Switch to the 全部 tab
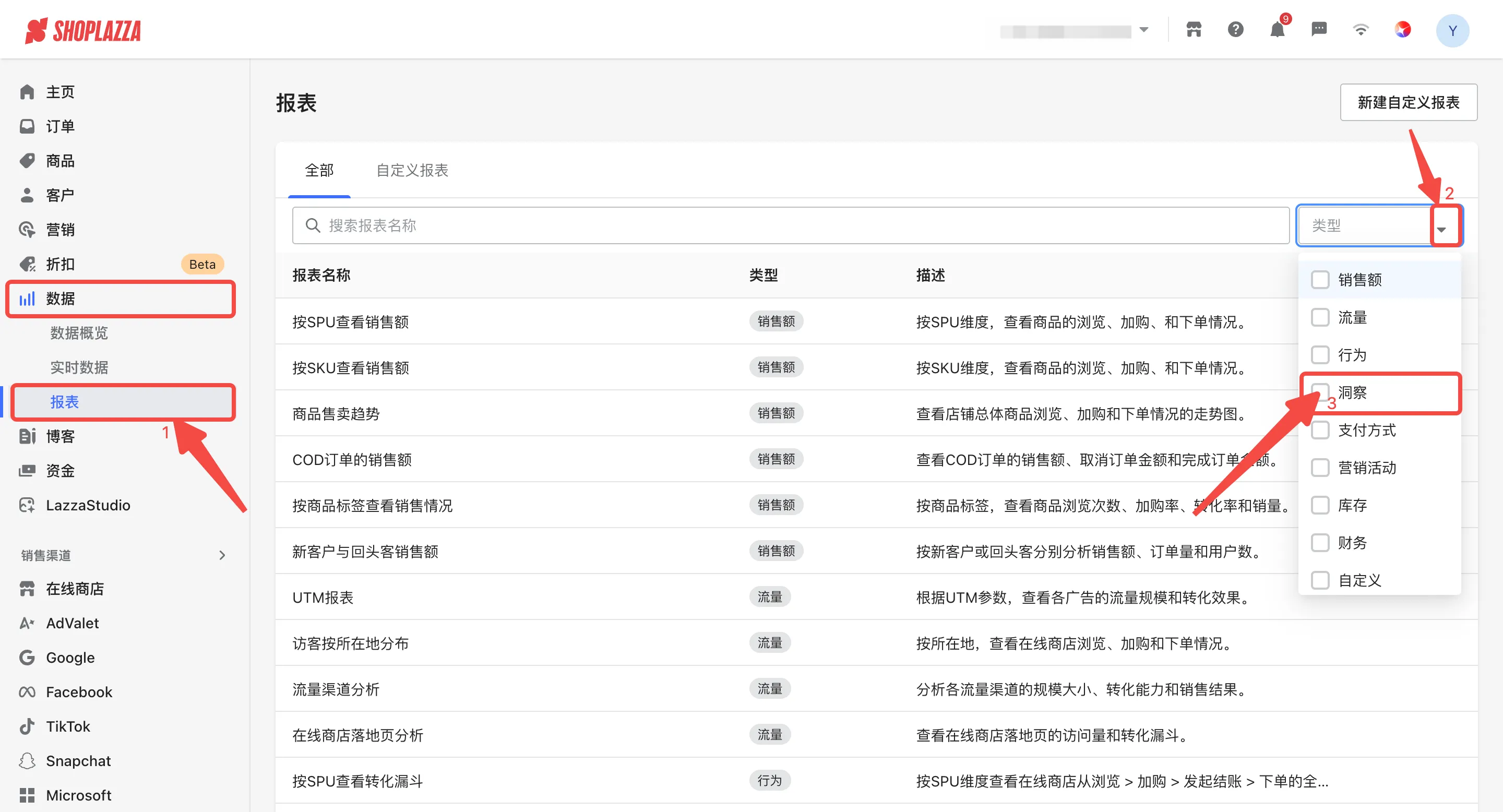Image resolution: width=1503 pixels, height=812 pixels. tap(319, 170)
